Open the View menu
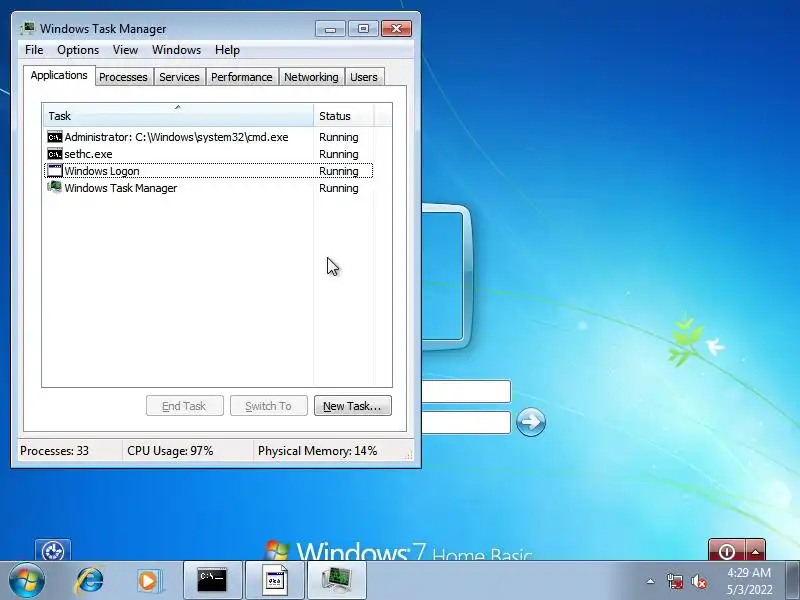This screenshot has height=600, width=800. coord(126,50)
